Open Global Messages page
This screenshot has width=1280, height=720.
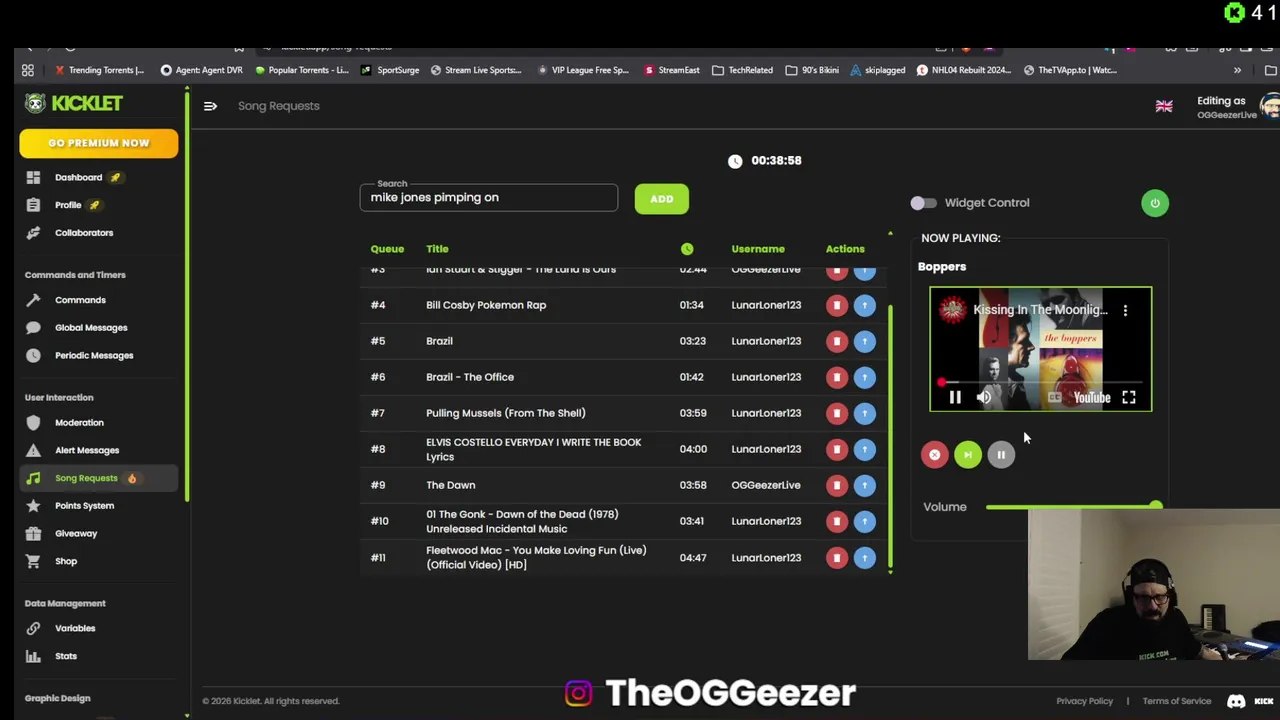point(91,328)
